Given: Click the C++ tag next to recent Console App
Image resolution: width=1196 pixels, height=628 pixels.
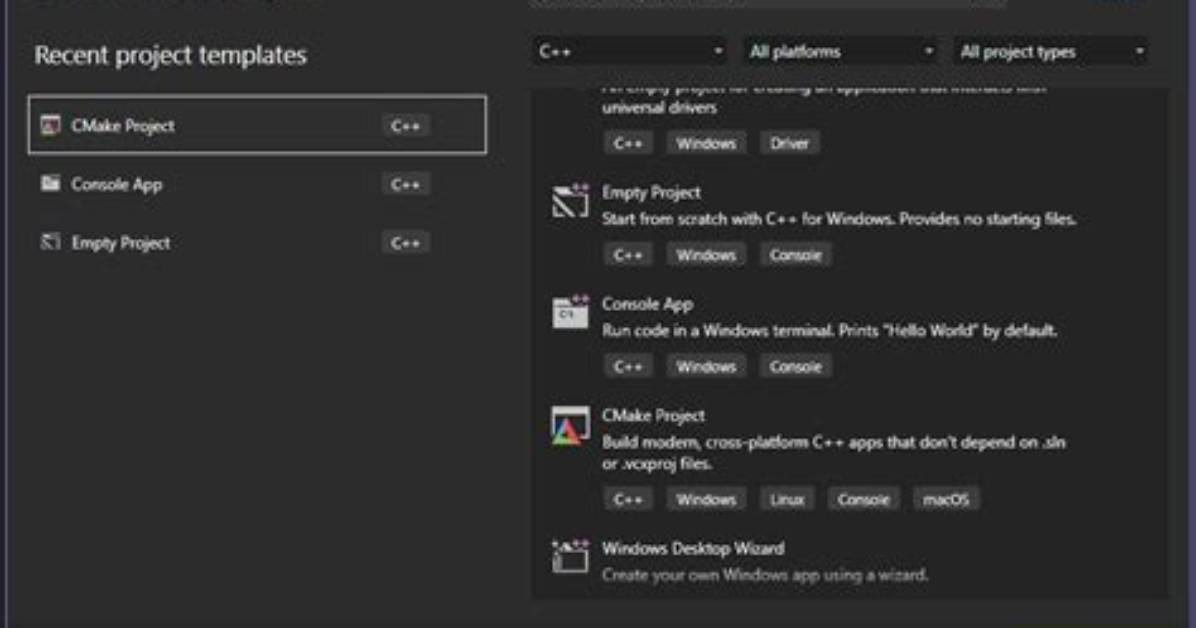Looking at the screenshot, I should point(405,184).
